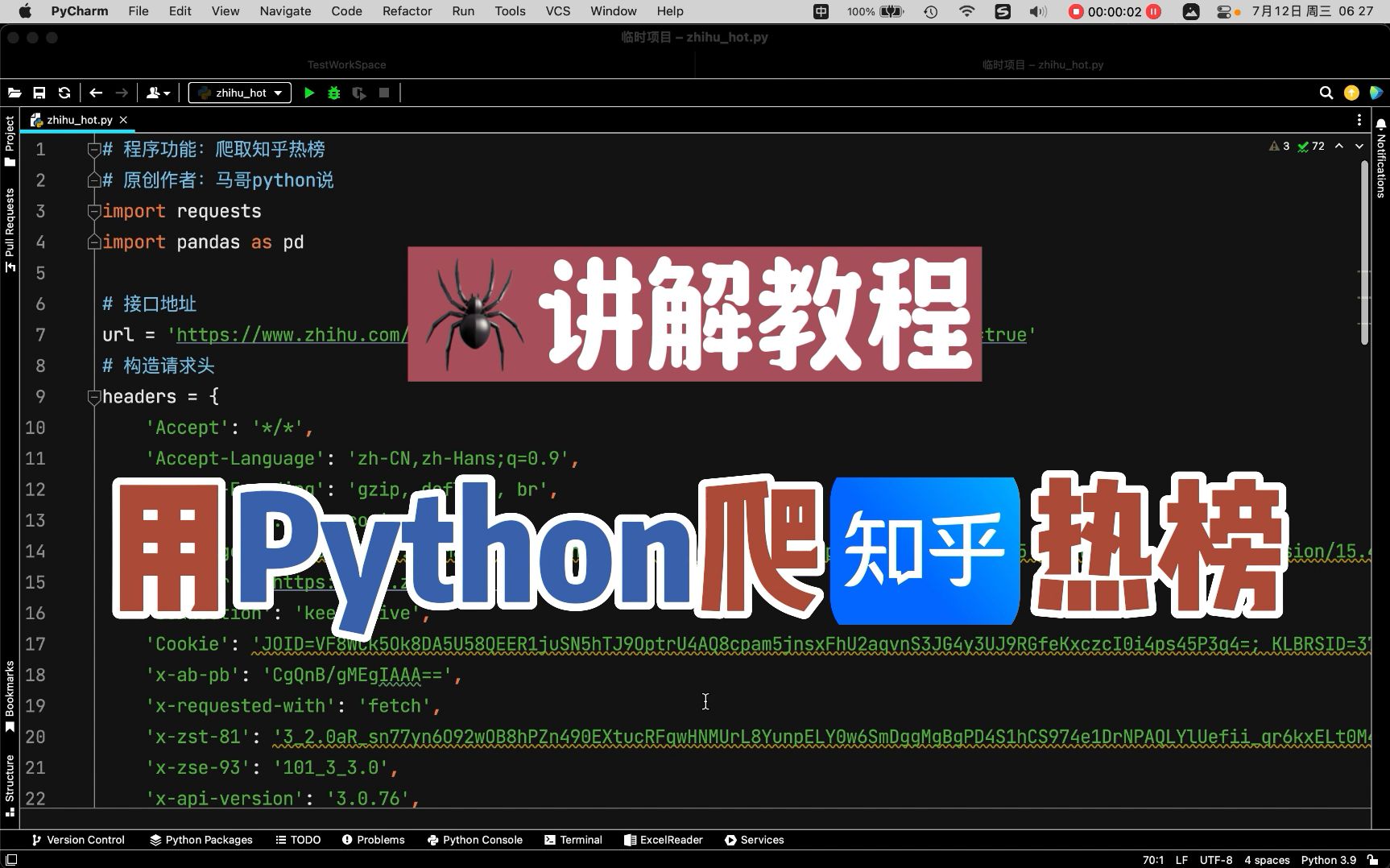
Task: Run the zhihu_hot script with the play icon
Action: (309, 93)
